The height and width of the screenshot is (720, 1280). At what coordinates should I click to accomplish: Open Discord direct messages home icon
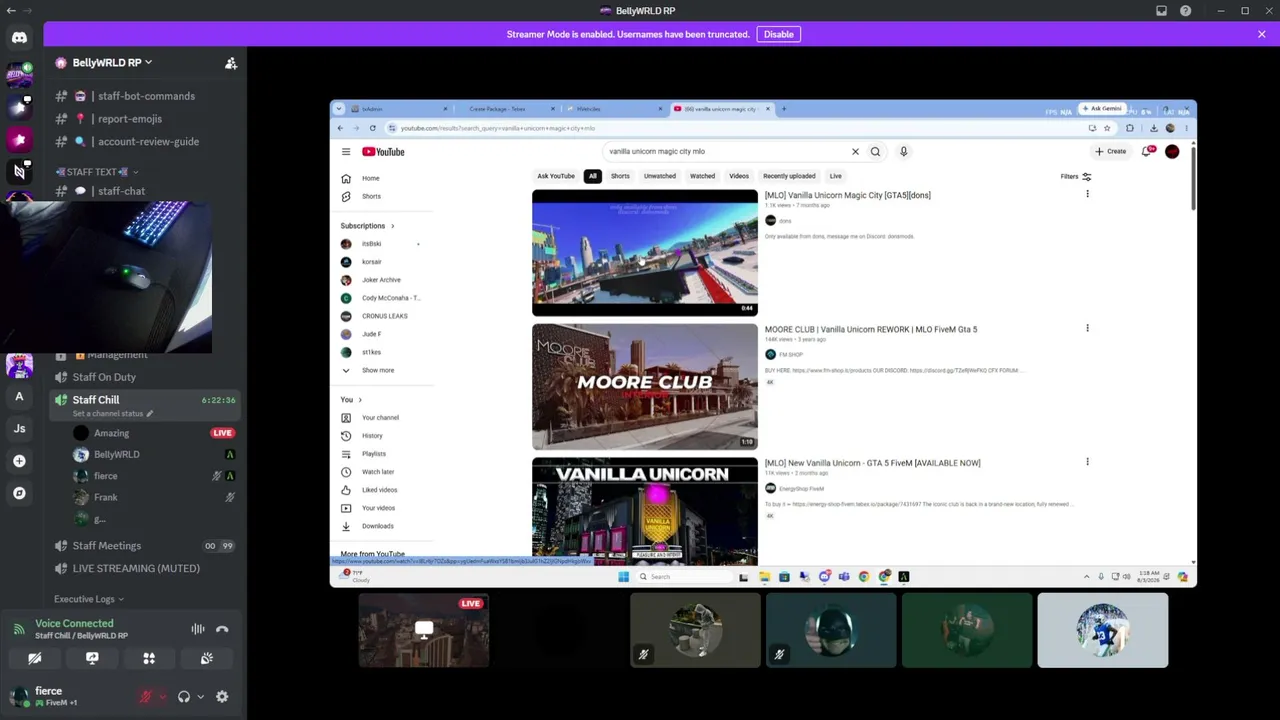tap(19, 38)
